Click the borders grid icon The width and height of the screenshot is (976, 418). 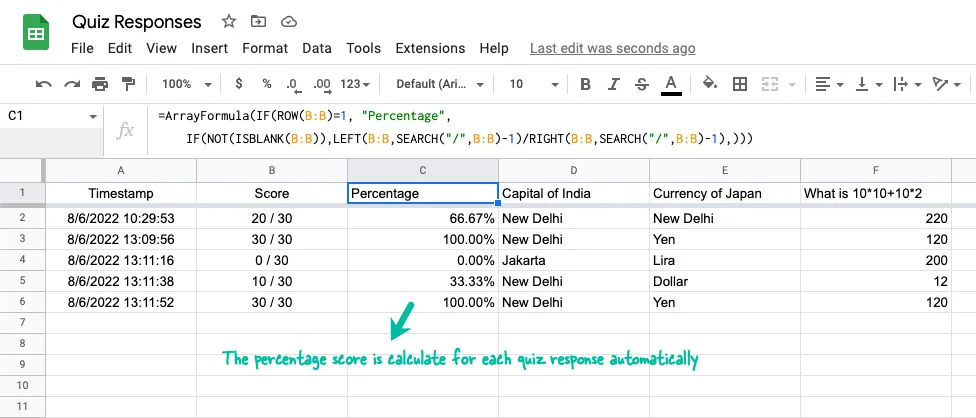(740, 84)
